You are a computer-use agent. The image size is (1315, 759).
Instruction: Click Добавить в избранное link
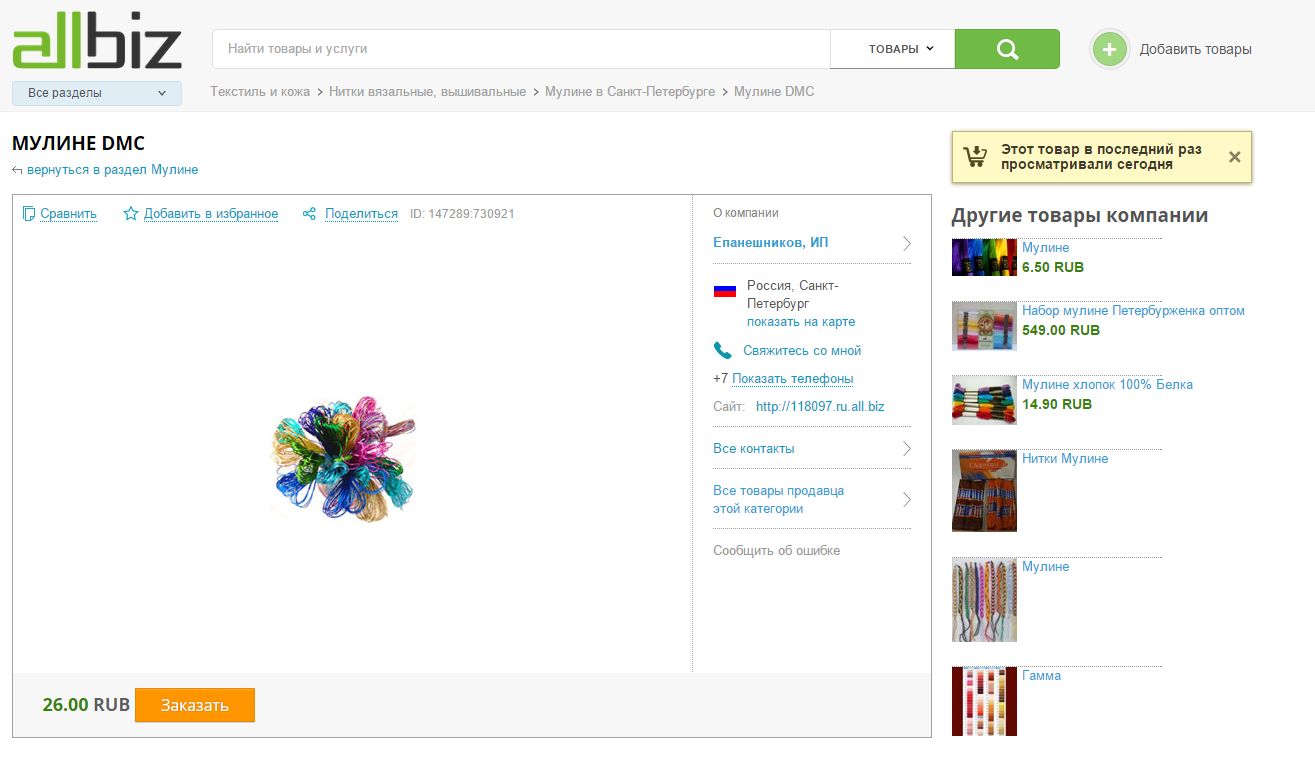tap(211, 213)
